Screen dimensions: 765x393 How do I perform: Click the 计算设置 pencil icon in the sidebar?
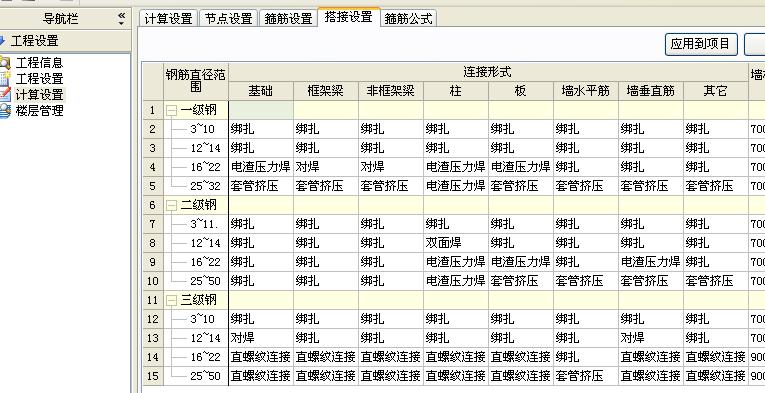[4, 94]
